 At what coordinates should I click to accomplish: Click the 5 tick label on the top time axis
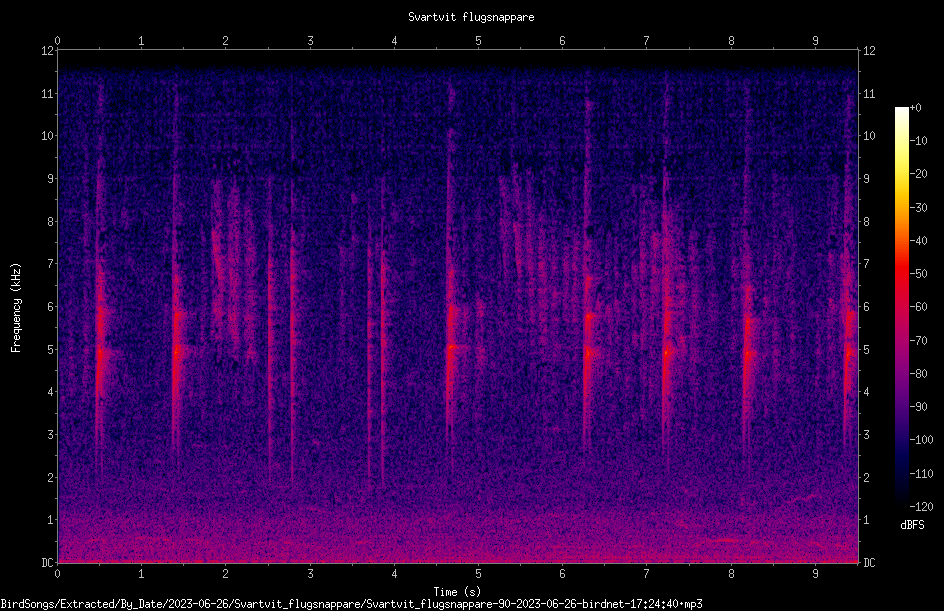tap(479, 40)
